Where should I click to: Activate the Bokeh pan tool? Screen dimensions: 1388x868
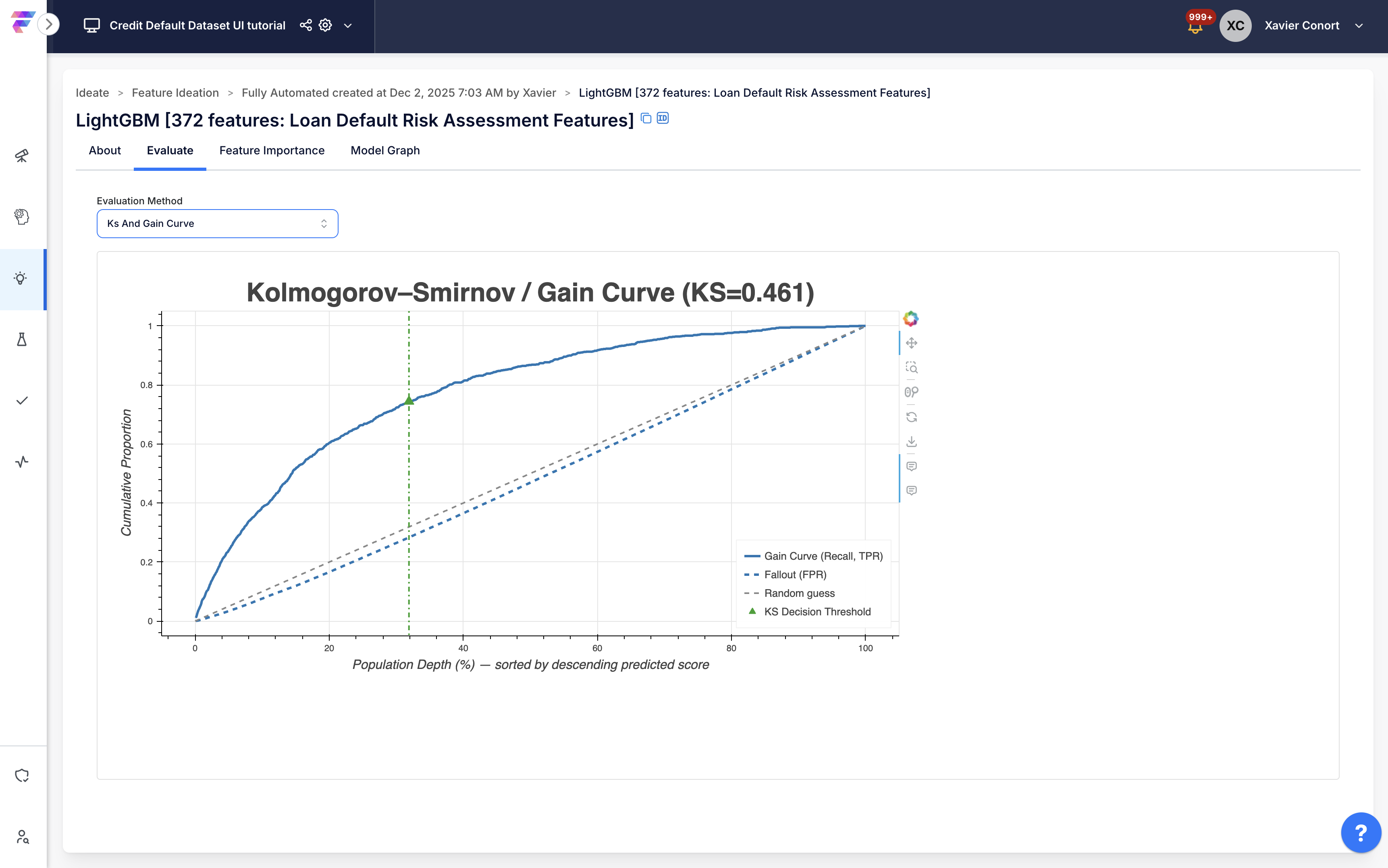[911, 343]
